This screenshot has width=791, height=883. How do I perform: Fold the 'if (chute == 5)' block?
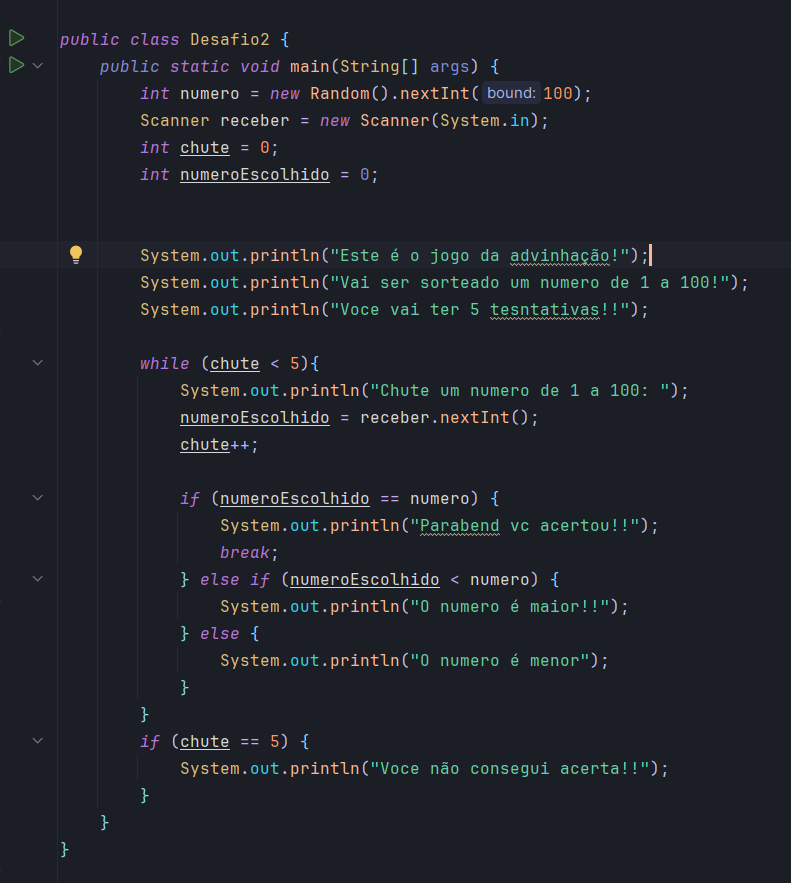click(x=38, y=741)
